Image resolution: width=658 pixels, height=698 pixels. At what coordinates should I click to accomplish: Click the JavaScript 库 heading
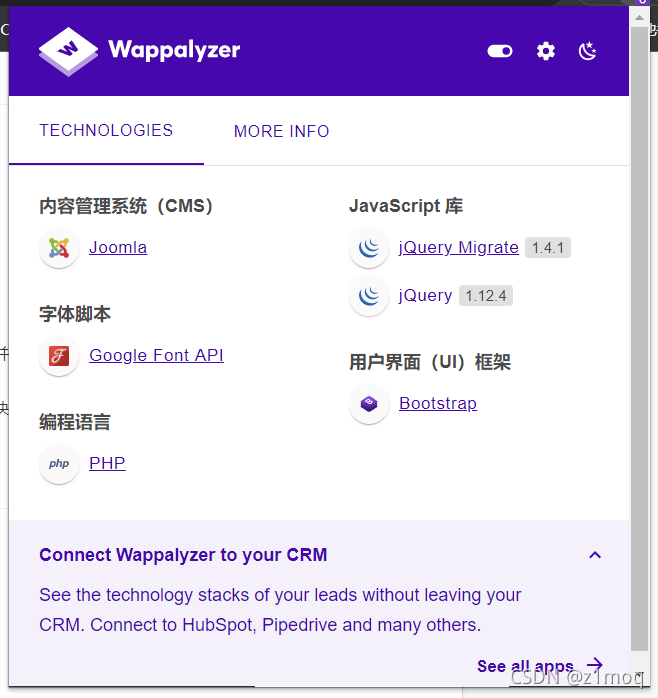[x=406, y=206]
